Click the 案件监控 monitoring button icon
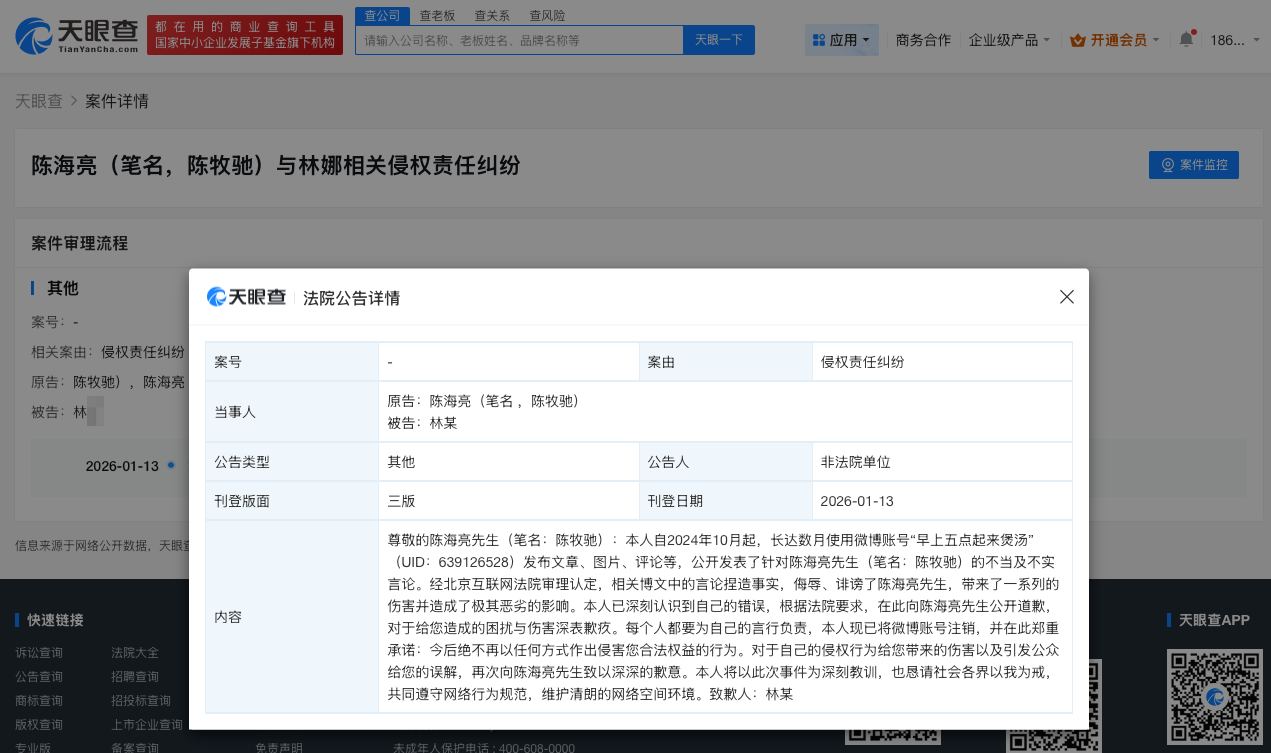Screen dimensions: 1271x753 pos(1168,165)
